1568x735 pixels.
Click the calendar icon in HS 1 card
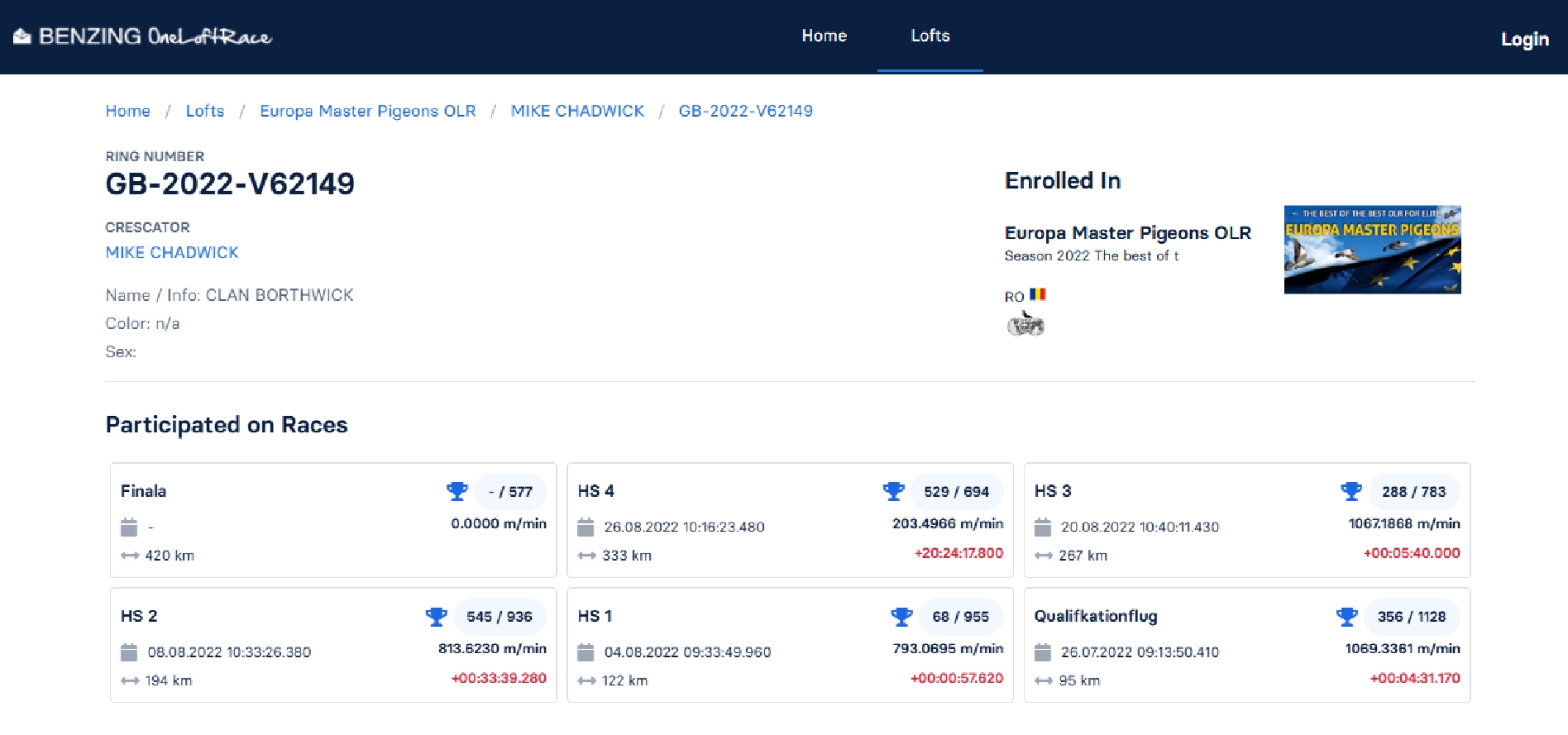pos(586,652)
